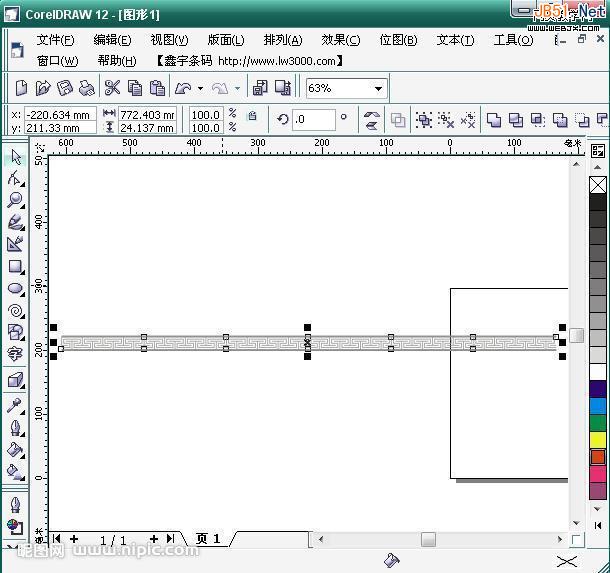Screen dimensions: 610x573
Task: Click the rotation angle field
Action: [314, 119]
